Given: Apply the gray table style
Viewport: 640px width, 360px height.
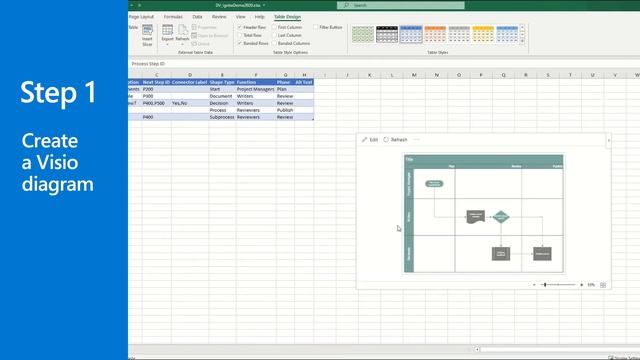Looking at the screenshot, I should tap(459, 34).
